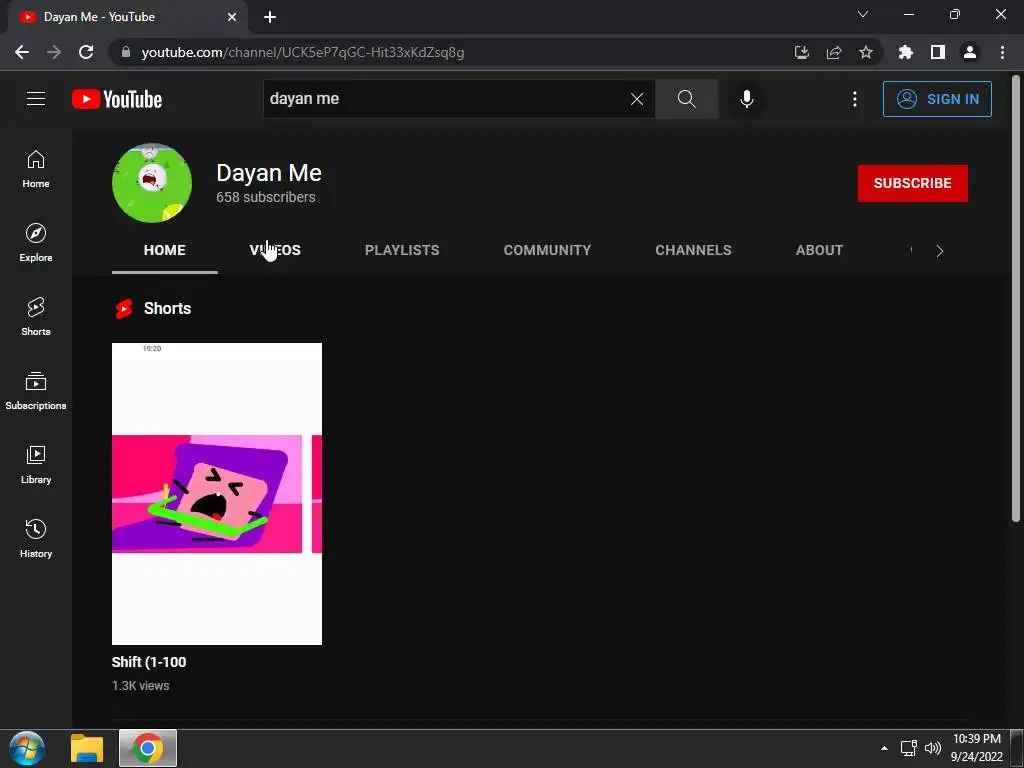1024x768 pixels.
Task: Click the 658 subscribers text
Action: 266,197
